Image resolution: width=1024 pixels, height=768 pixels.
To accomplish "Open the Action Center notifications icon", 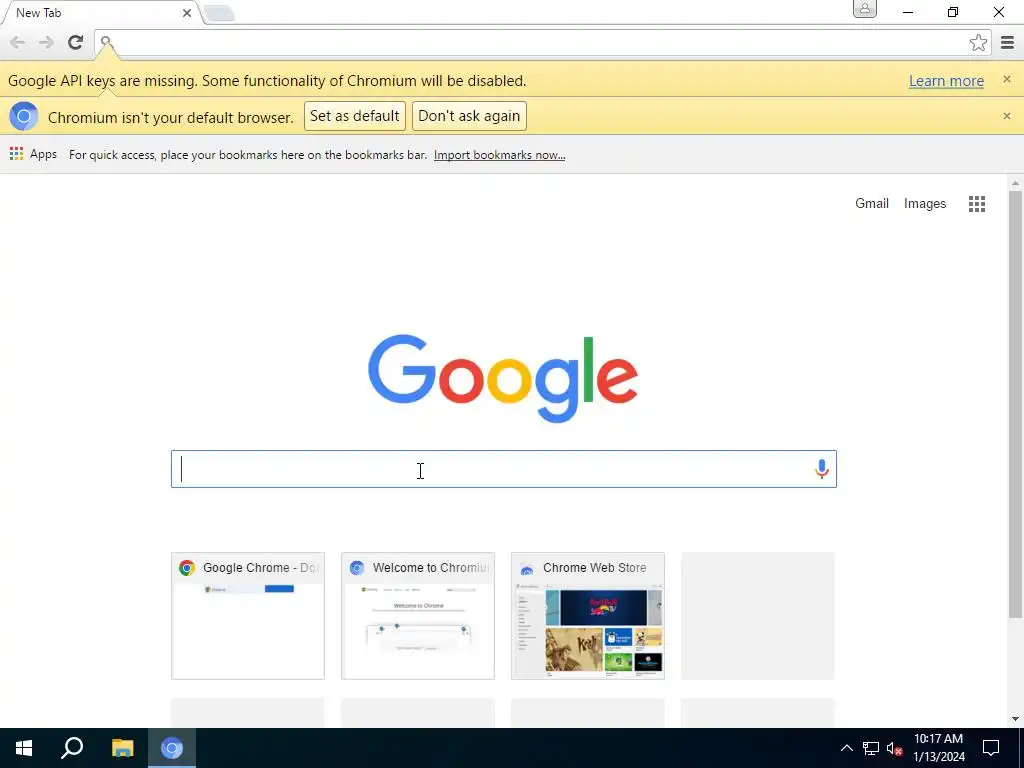I will click(x=991, y=748).
